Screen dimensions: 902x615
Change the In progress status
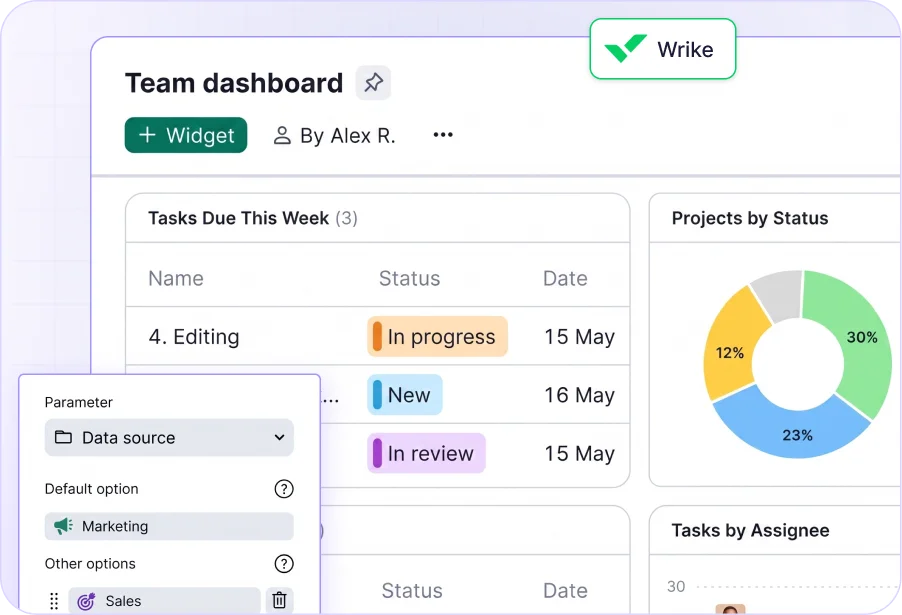(437, 337)
